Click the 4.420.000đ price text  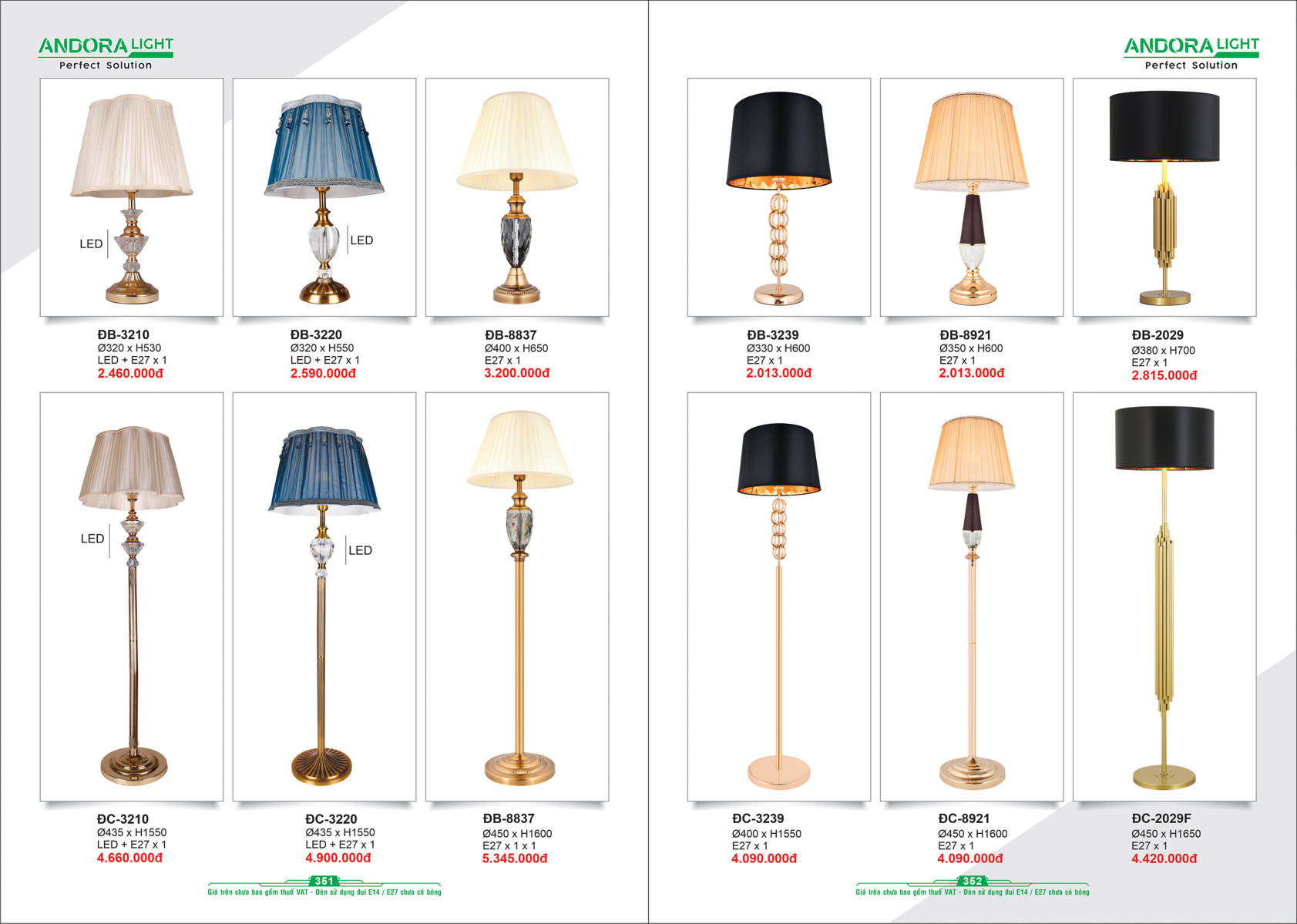tap(1164, 858)
